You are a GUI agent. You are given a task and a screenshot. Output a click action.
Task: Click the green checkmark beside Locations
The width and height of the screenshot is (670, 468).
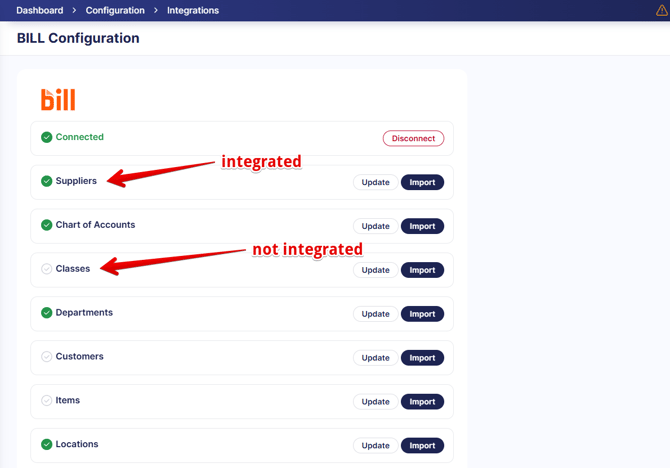[47, 445]
